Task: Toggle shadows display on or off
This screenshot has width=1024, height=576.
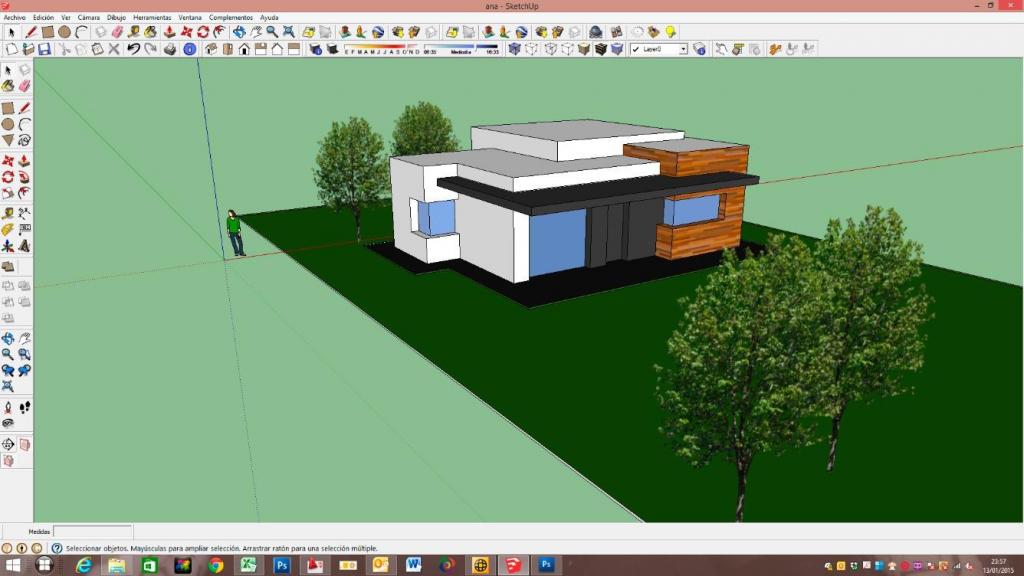Action: pyautogui.click(x=316, y=49)
